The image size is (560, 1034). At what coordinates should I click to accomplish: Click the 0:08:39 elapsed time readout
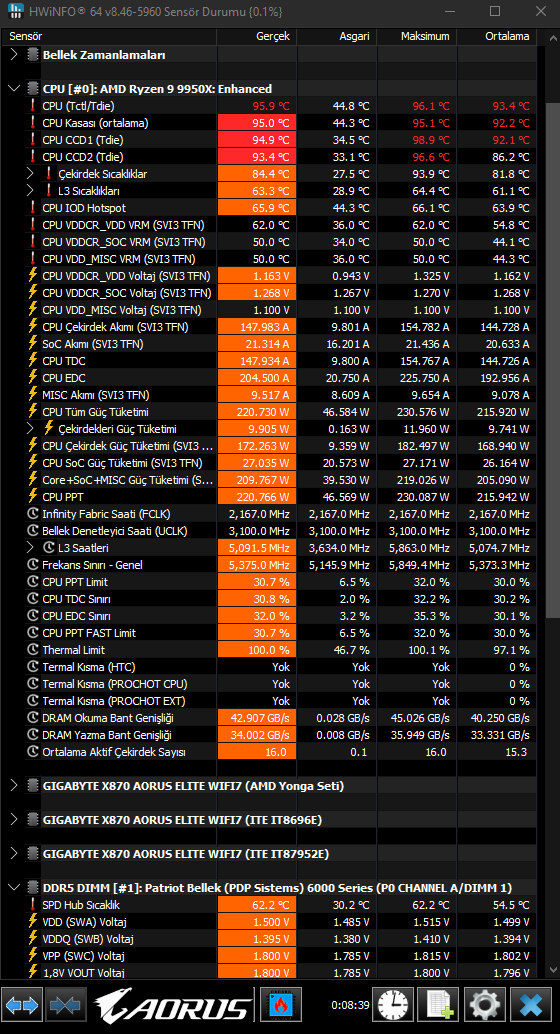click(x=350, y=1004)
